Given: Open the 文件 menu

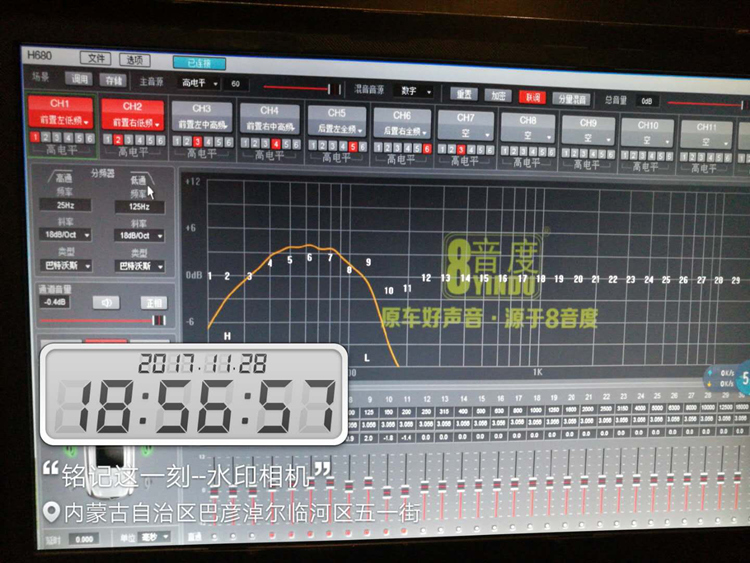Looking at the screenshot, I should coord(96,58).
